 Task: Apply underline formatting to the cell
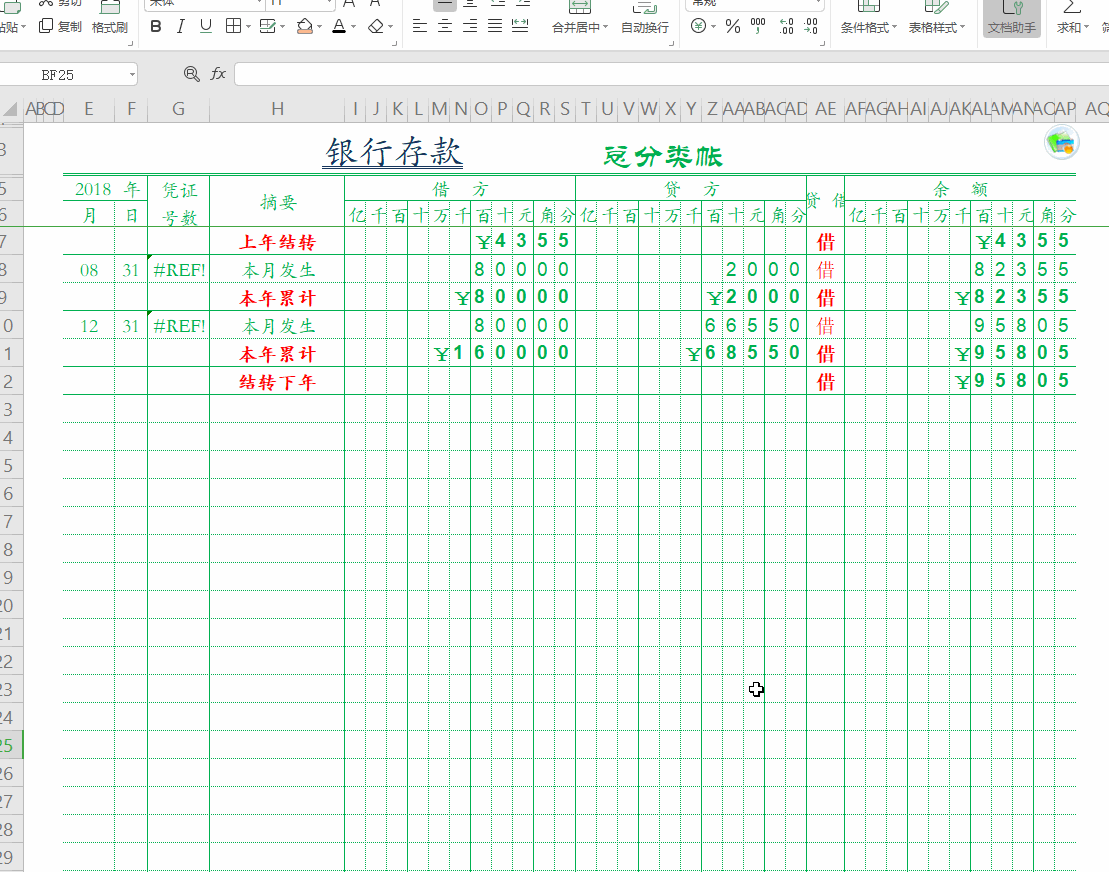pyautogui.click(x=205, y=26)
